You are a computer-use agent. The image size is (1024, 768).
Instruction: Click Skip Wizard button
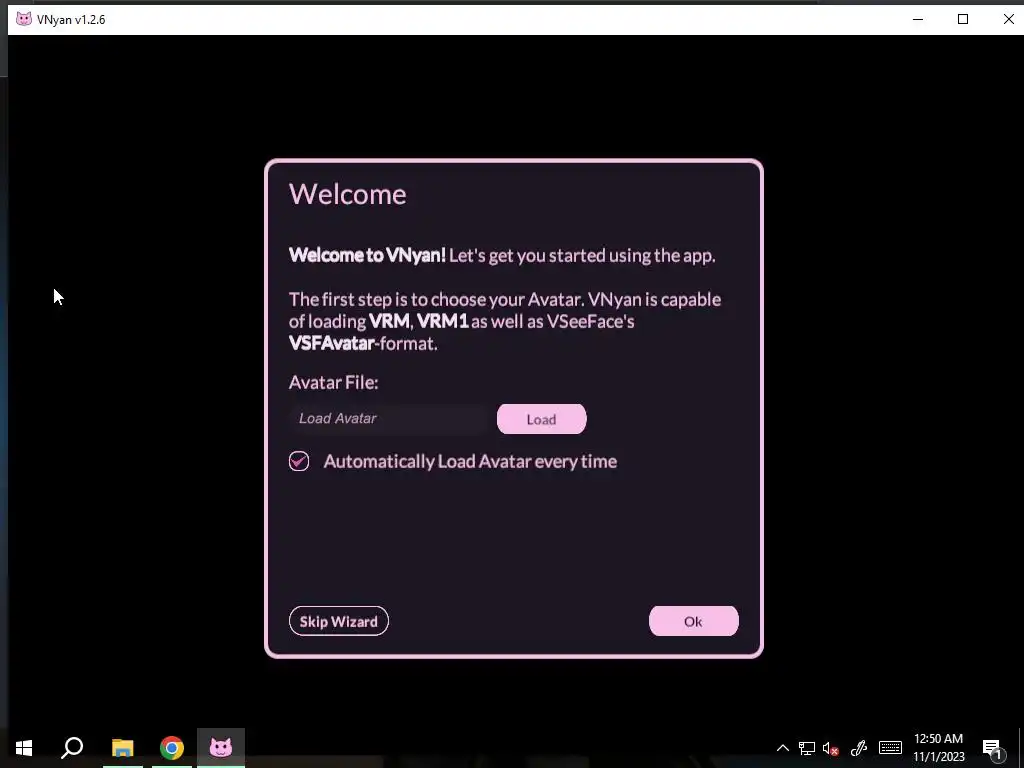click(338, 621)
